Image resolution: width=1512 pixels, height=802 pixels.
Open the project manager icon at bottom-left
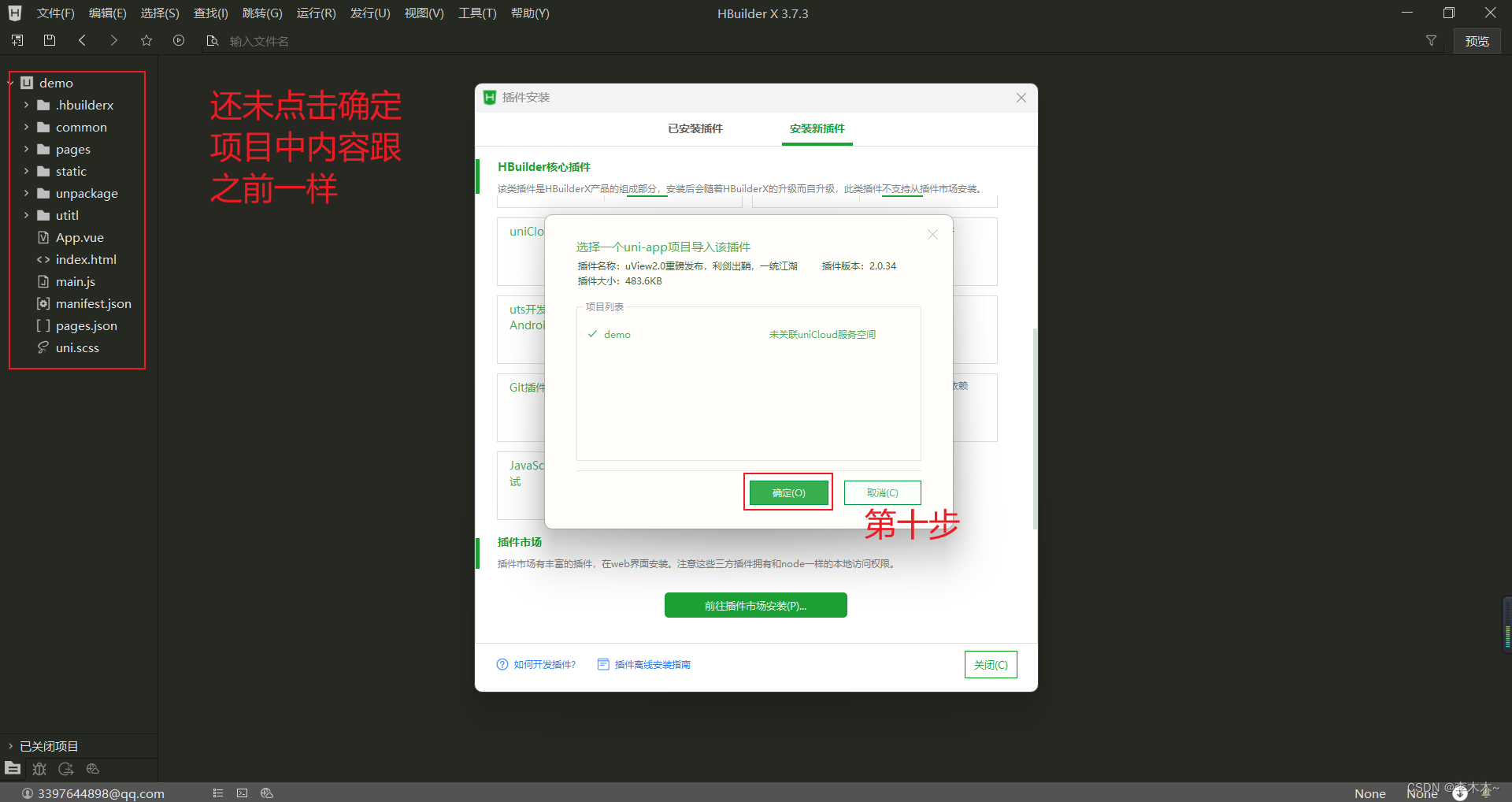point(13,768)
